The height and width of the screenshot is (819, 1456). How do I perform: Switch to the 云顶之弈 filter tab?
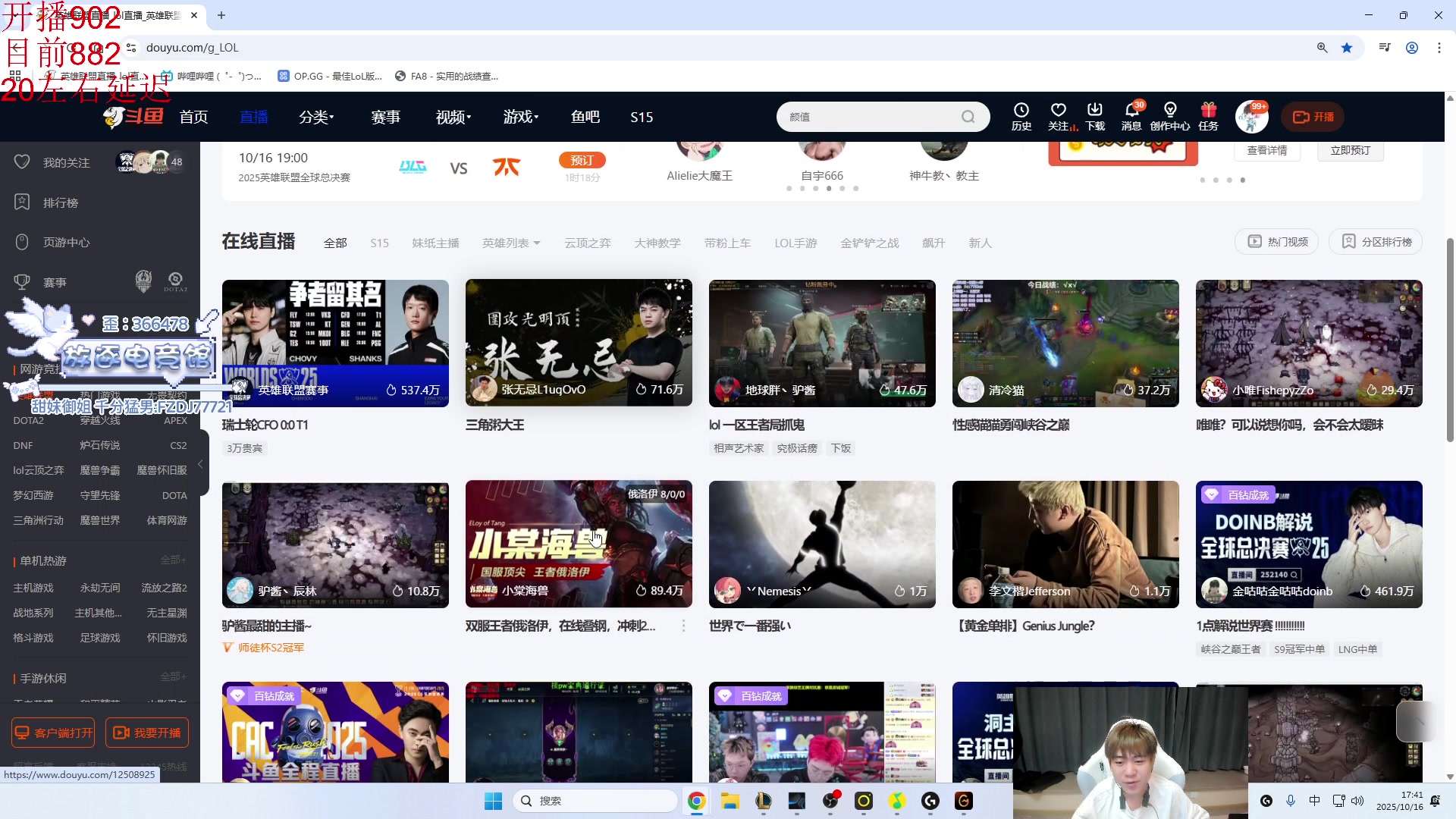587,243
